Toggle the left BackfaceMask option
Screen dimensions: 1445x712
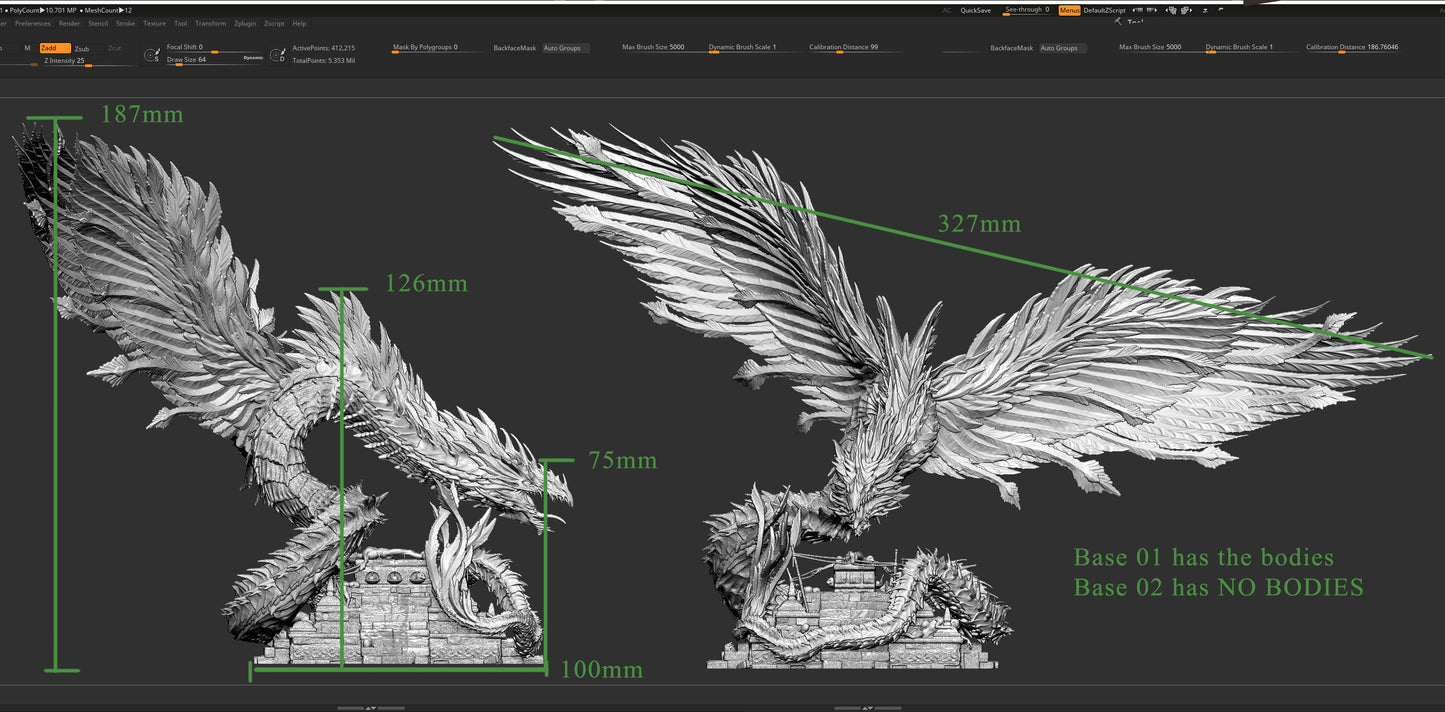tap(514, 48)
